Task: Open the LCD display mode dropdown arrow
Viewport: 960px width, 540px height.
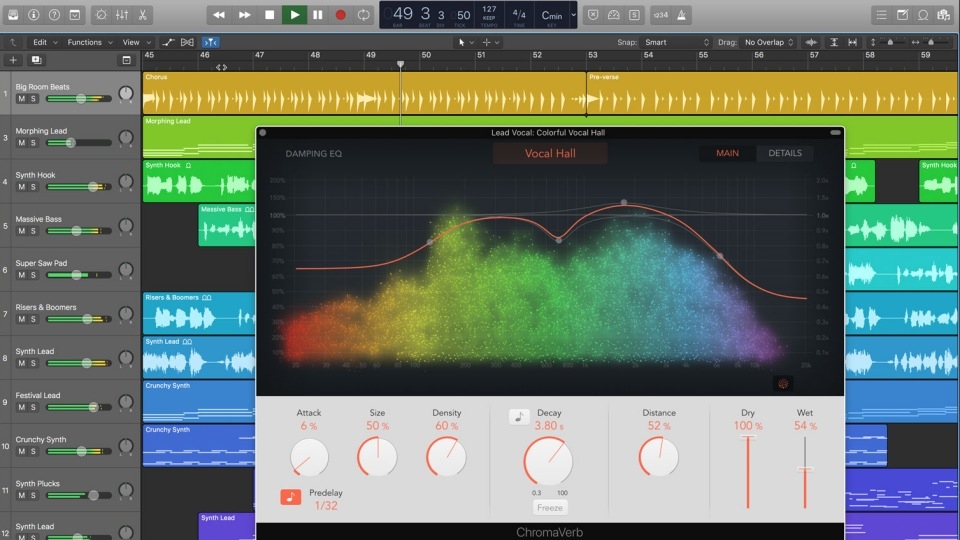Action: (x=573, y=15)
